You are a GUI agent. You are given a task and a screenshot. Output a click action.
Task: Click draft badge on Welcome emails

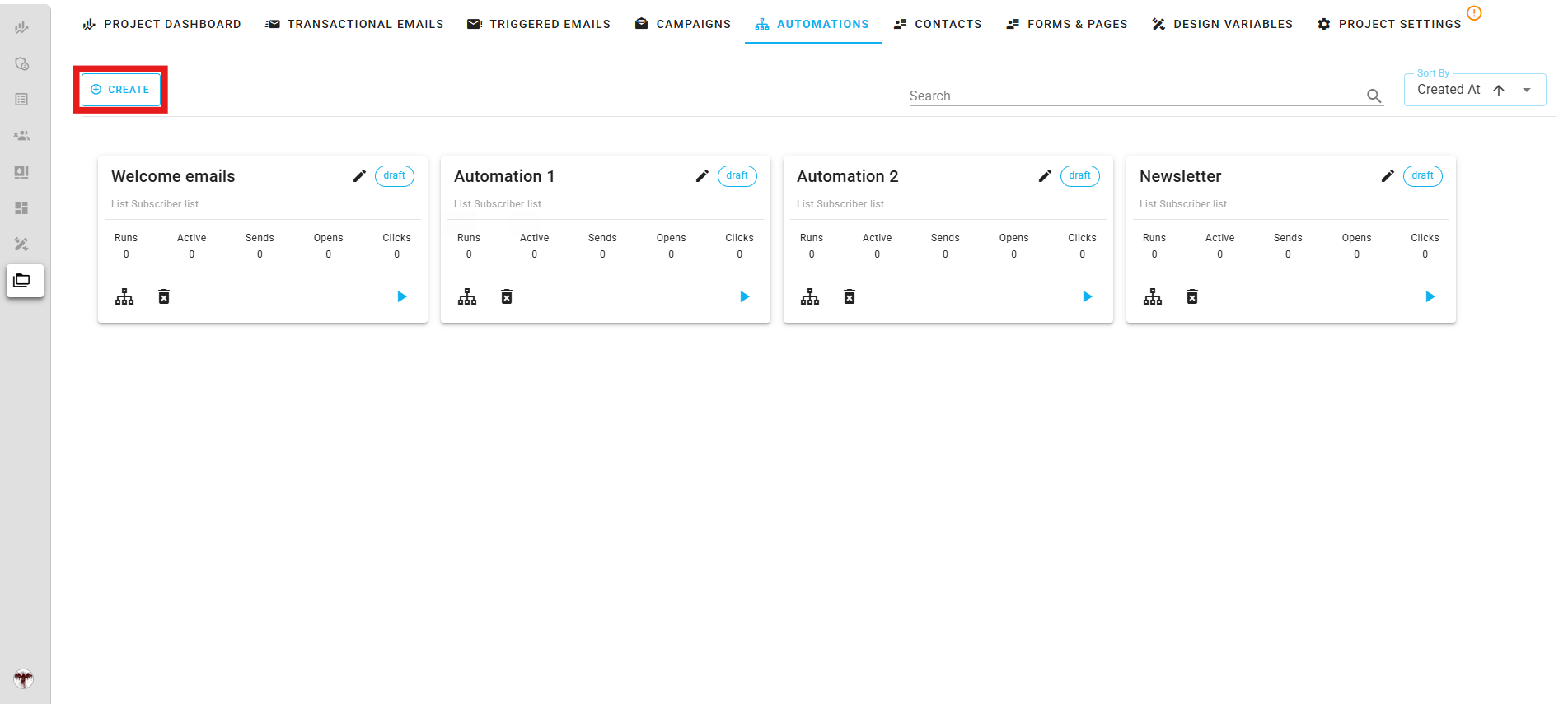click(x=395, y=176)
